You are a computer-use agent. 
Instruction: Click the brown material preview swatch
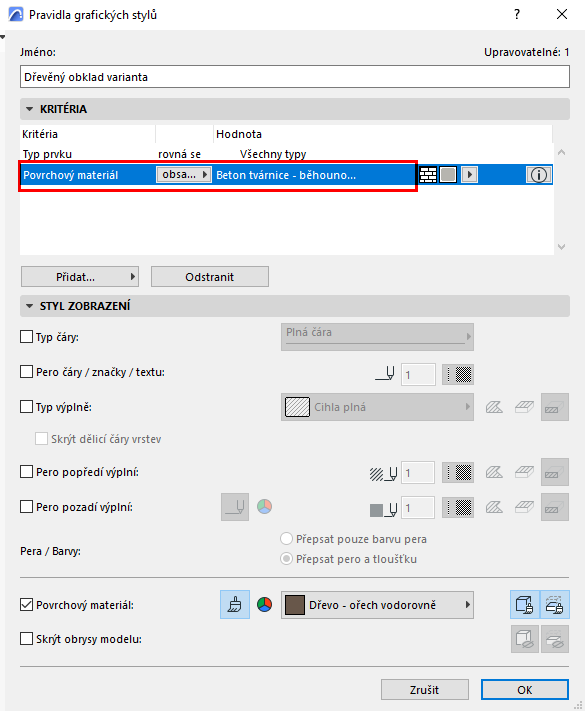pyautogui.click(x=295, y=605)
